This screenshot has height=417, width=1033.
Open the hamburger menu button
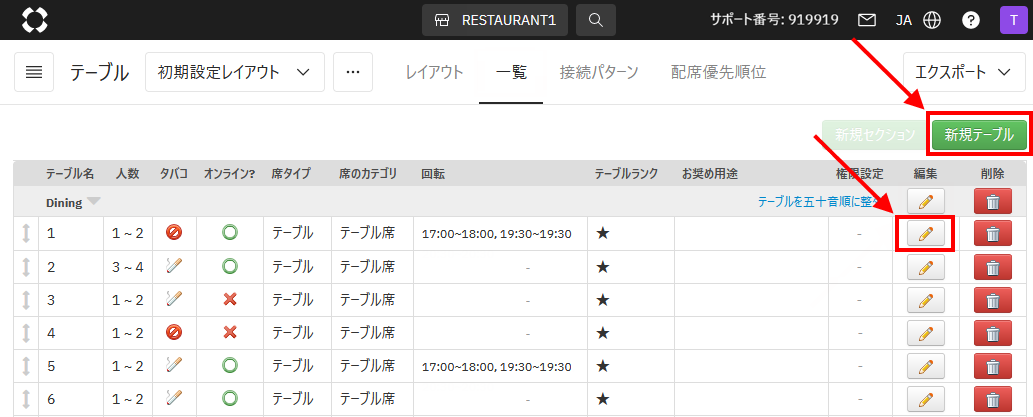pyautogui.click(x=34, y=73)
